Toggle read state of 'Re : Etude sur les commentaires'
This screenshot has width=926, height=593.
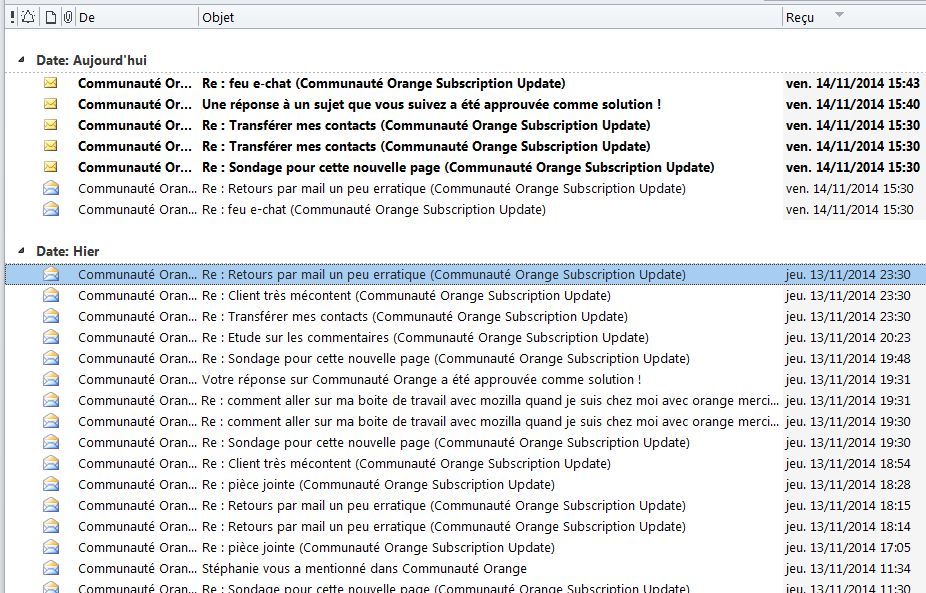(x=50, y=337)
